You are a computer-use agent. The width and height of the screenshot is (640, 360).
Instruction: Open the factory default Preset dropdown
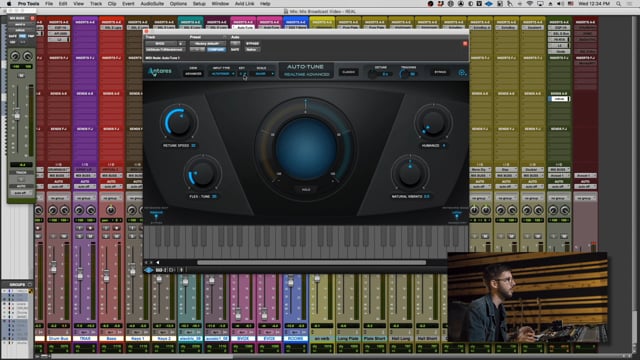click(207, 44)
